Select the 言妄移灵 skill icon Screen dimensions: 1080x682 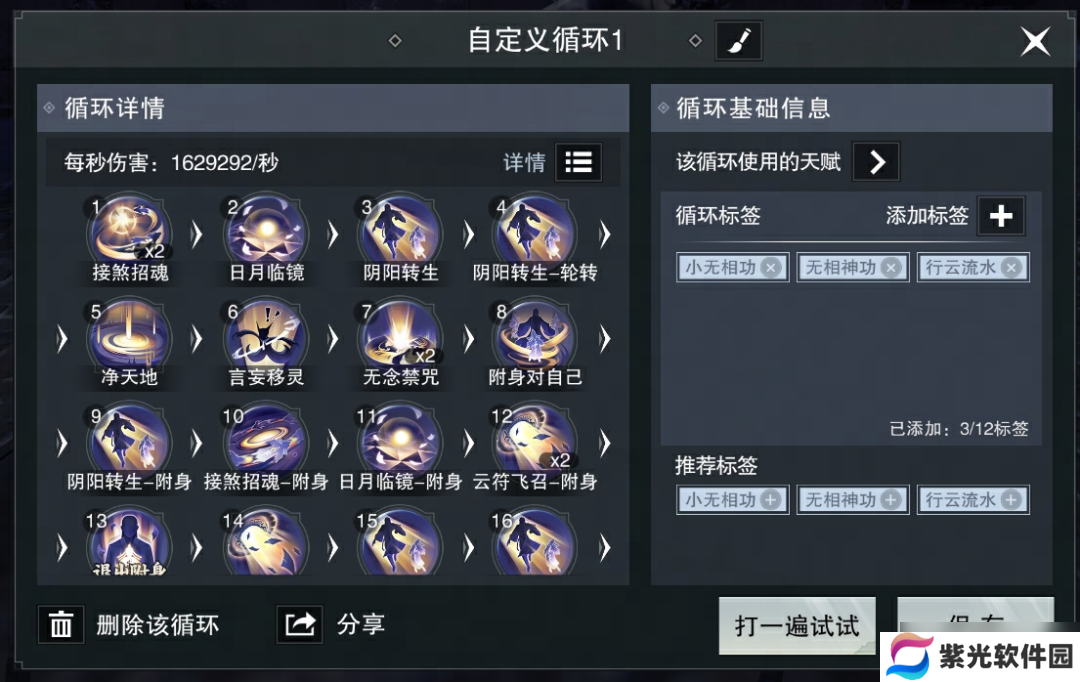tap(266, 337)
